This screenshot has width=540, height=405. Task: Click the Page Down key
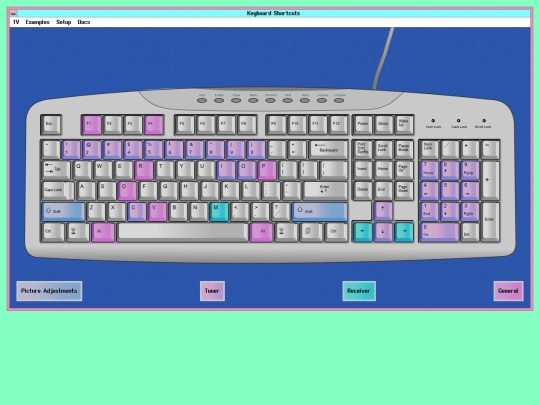click(x=404, y=191)
